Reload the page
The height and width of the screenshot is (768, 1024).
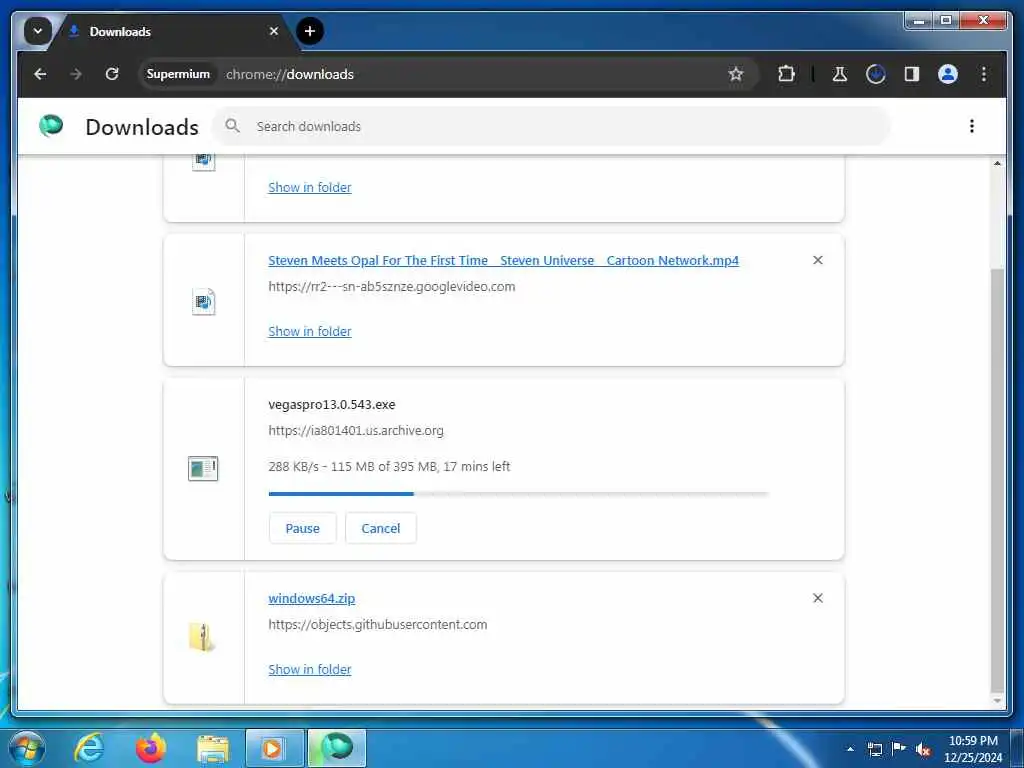click(112, 74)
